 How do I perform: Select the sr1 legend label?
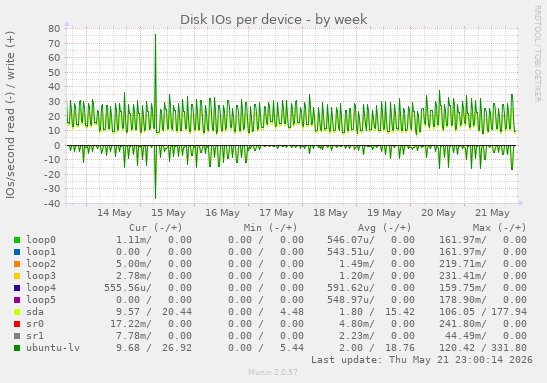coord(35,336)
